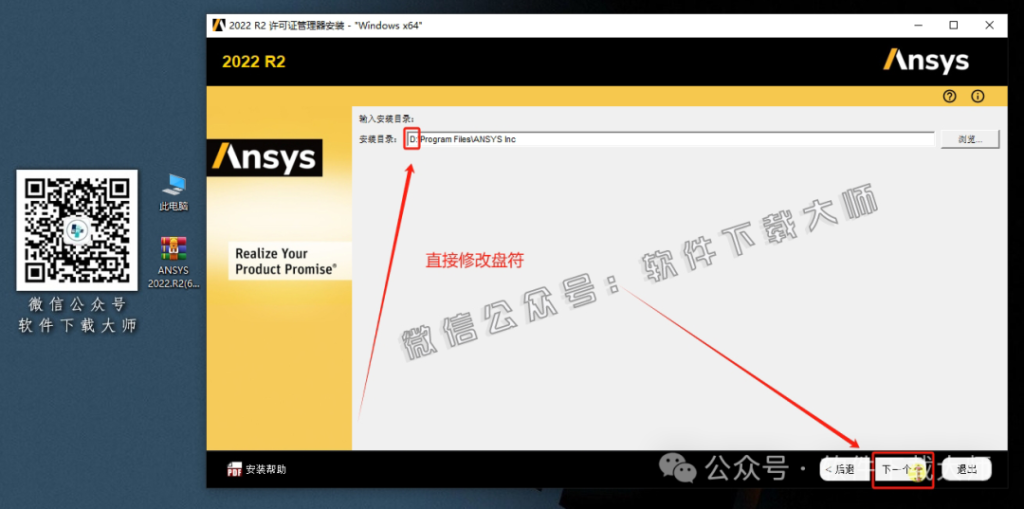Click the QR code image on the desktop
This screenshot has width=1024, height=509.
(x=77, y=230)
